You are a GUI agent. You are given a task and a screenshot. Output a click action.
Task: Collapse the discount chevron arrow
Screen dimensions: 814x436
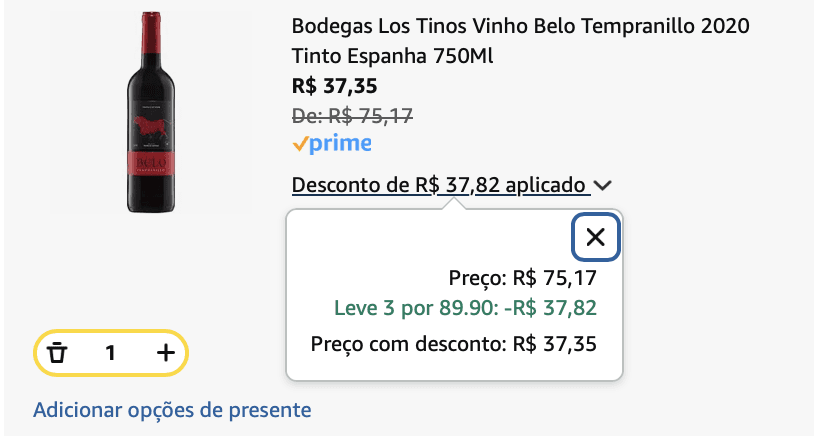click(x=602, y=185)
